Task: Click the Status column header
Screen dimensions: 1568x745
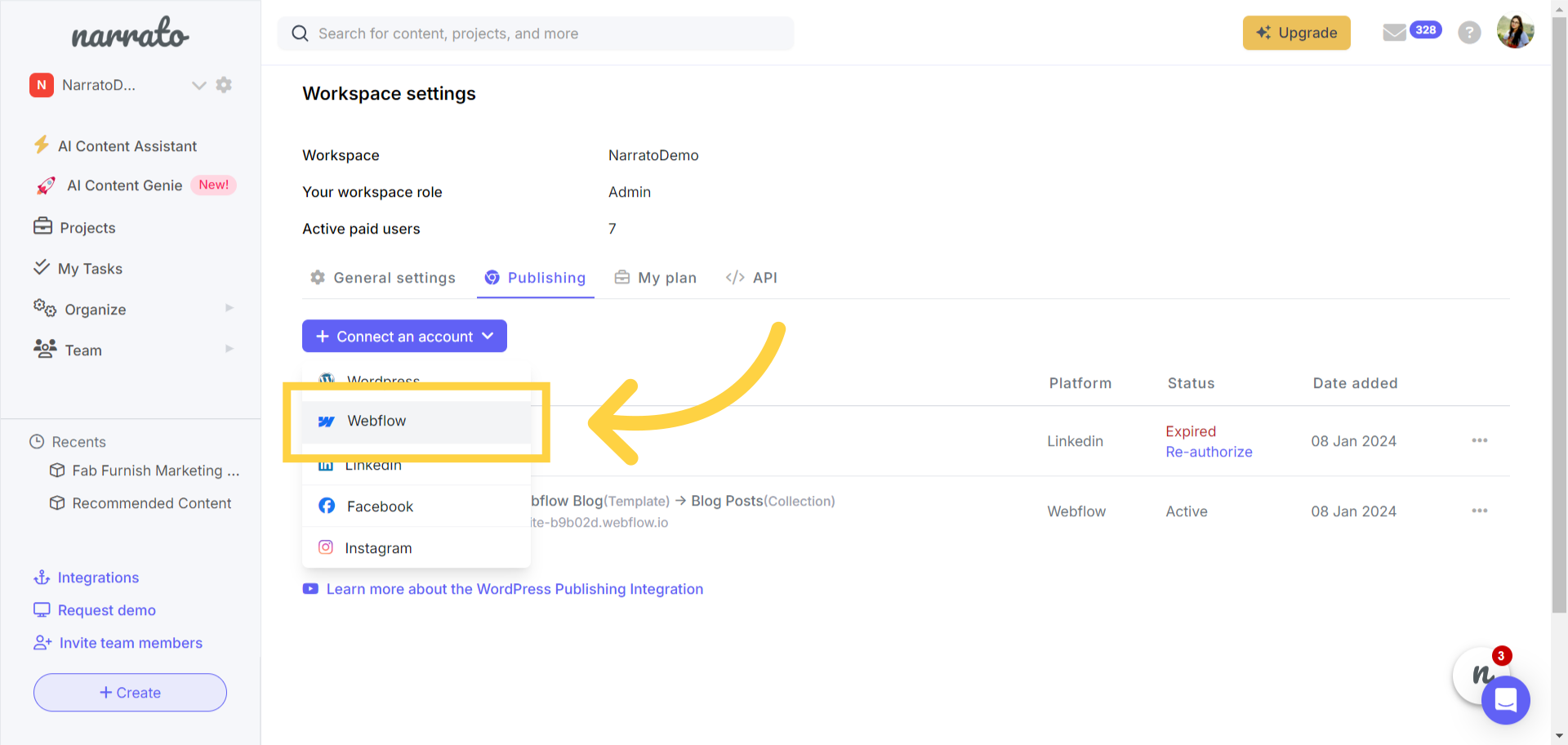Action: click(1191, 383)
